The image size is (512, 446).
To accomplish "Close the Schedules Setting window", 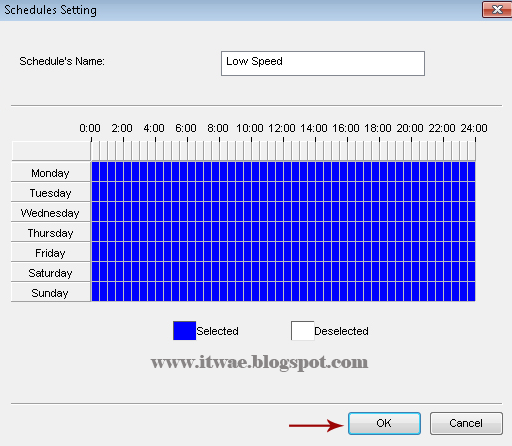I will 497,9.
